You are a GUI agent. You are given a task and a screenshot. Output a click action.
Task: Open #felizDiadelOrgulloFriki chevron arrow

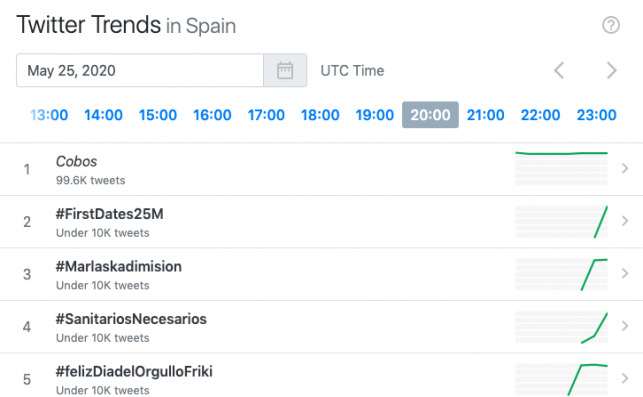coord(625,378)
